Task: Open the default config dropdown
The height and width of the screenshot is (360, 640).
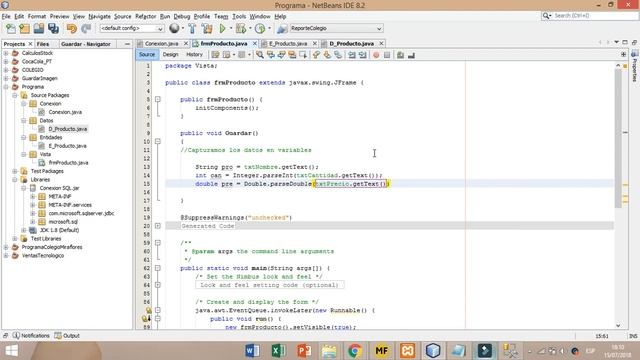Action: 132,29
